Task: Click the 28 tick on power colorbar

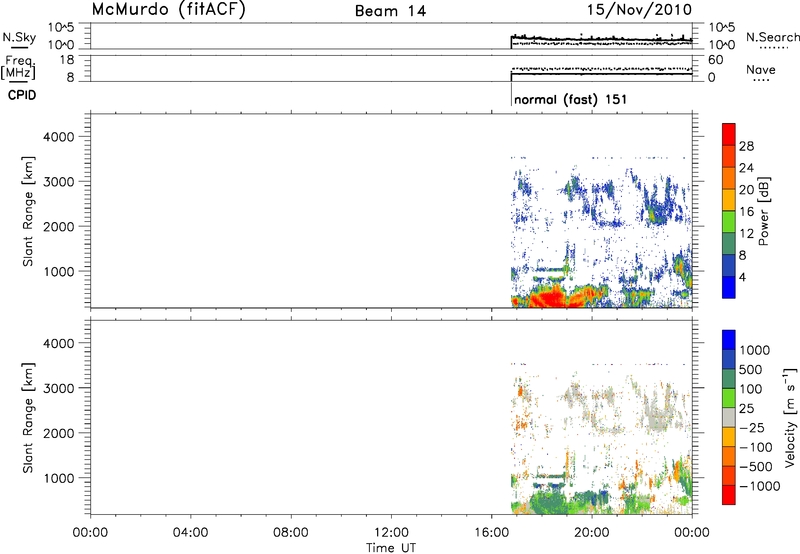Action: point(746,146)
